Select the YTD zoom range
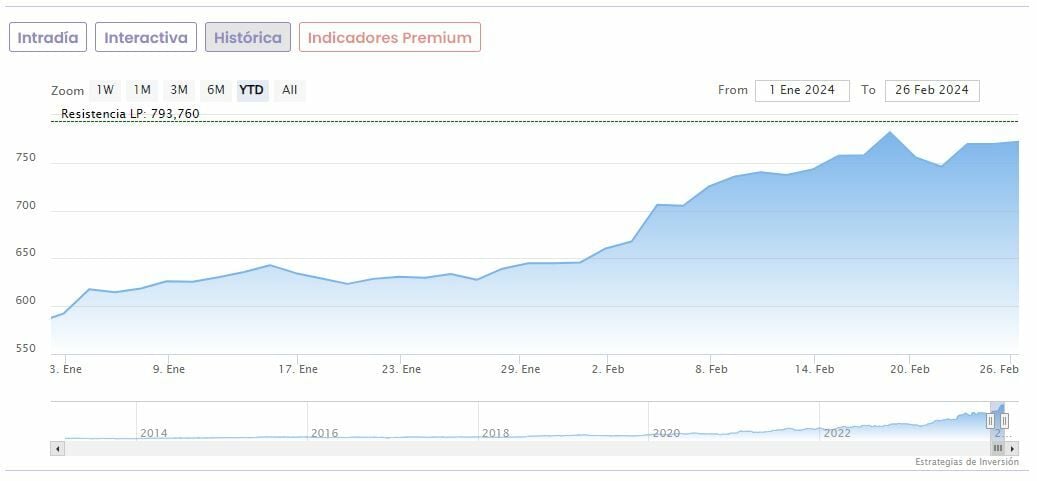The width and height of the screenshot is (1037, 481). tap(251, 90)
